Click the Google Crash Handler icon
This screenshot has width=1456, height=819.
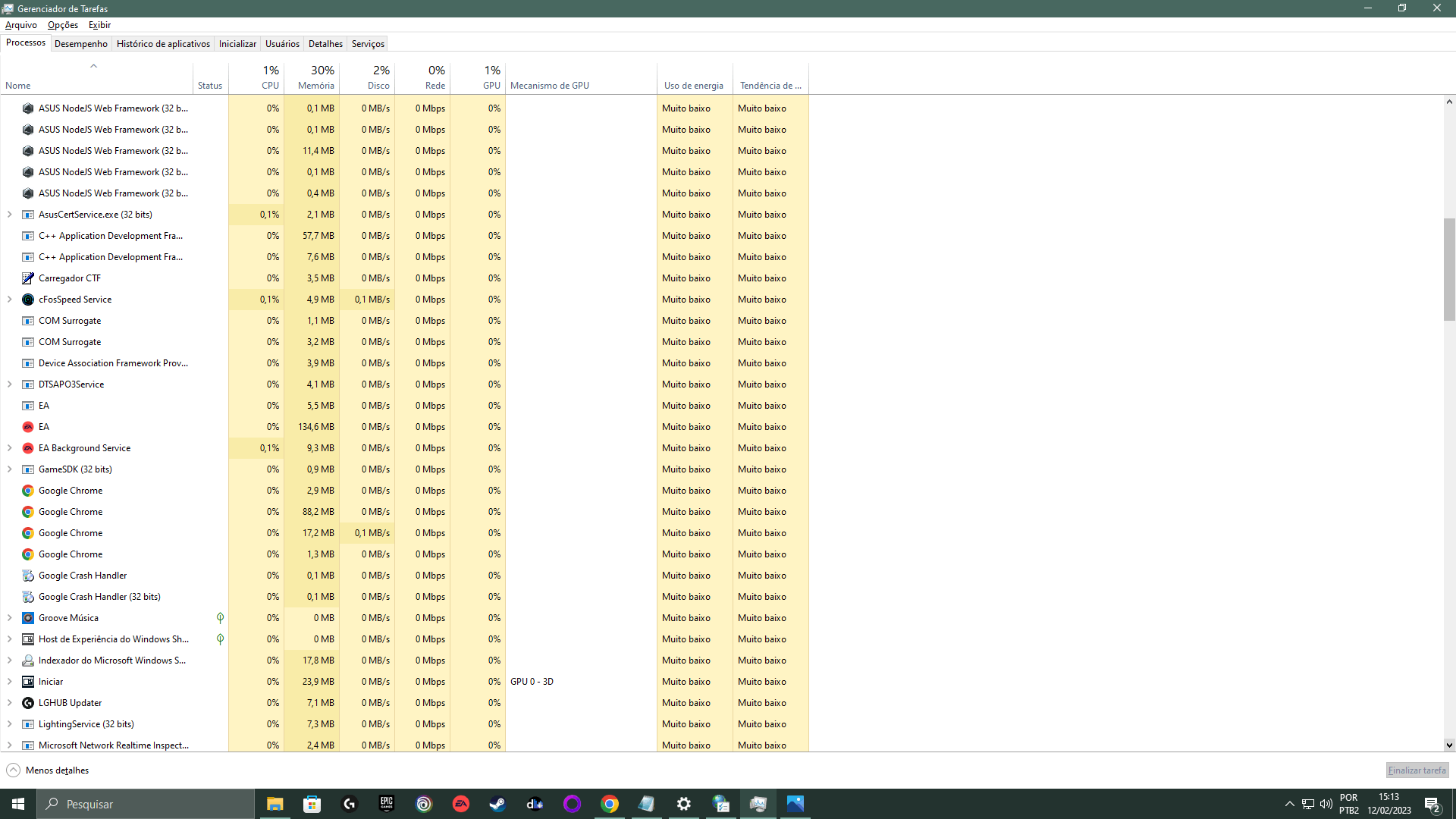click(28, 576)
